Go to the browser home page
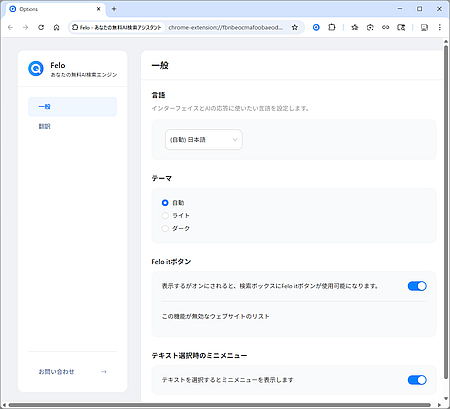The height and width of the screenshot is (409, 450). click(56, 27)
